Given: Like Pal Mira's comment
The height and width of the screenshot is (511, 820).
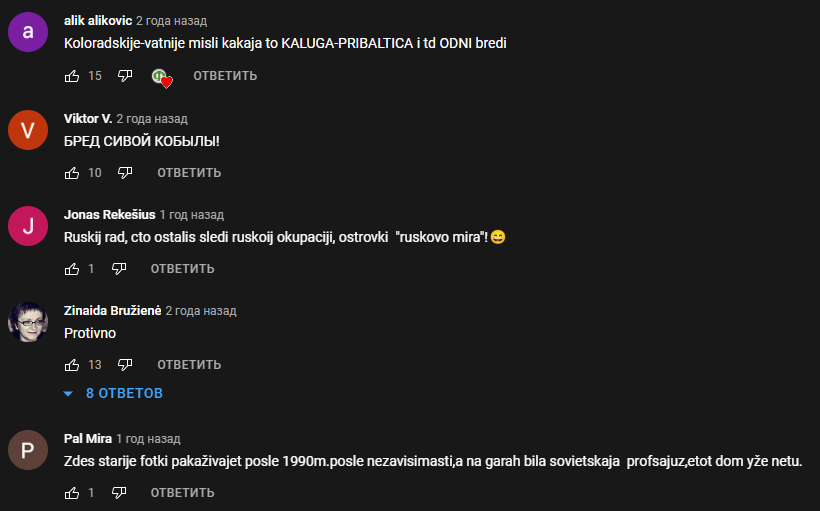Looking at the screenshot, I should pos(72,493).
